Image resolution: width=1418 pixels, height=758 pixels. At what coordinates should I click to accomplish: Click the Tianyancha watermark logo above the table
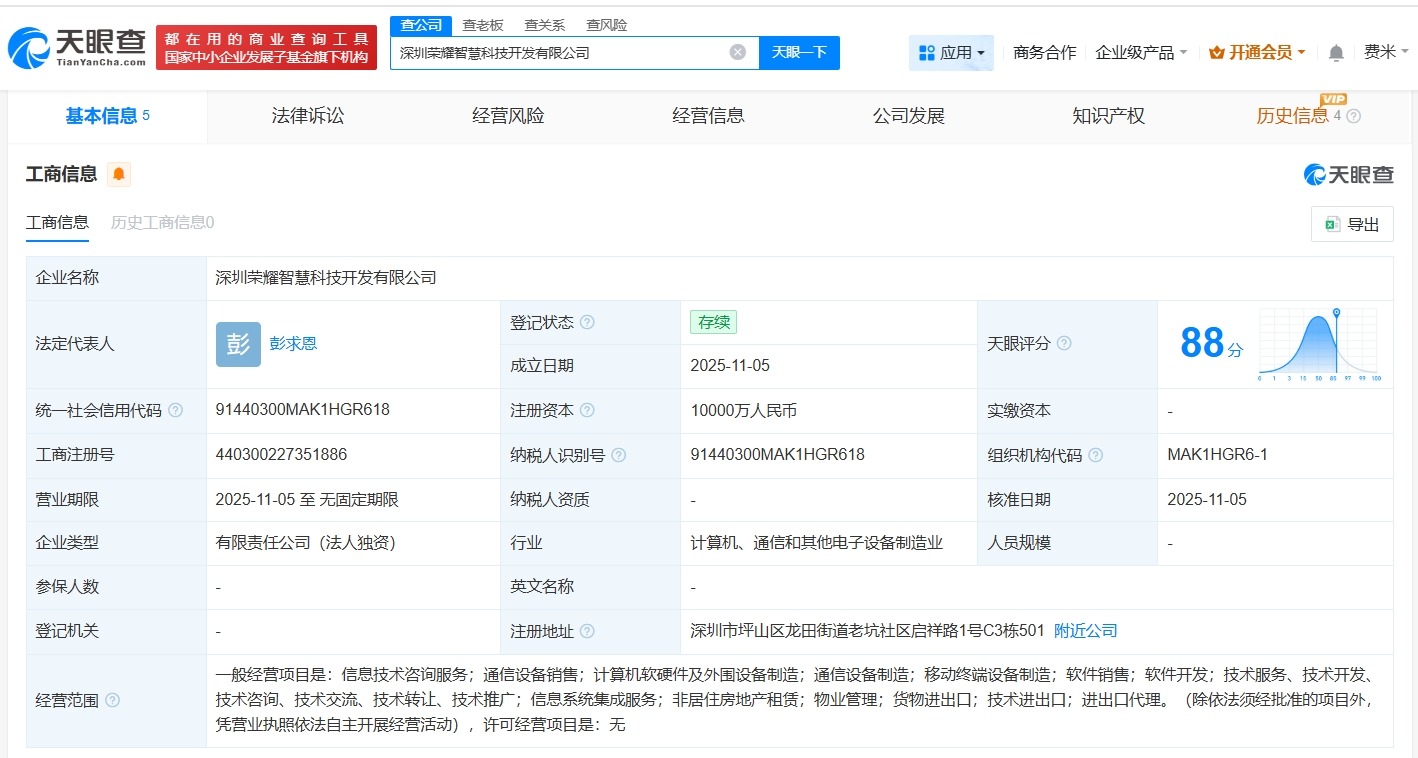point(1349,174)
